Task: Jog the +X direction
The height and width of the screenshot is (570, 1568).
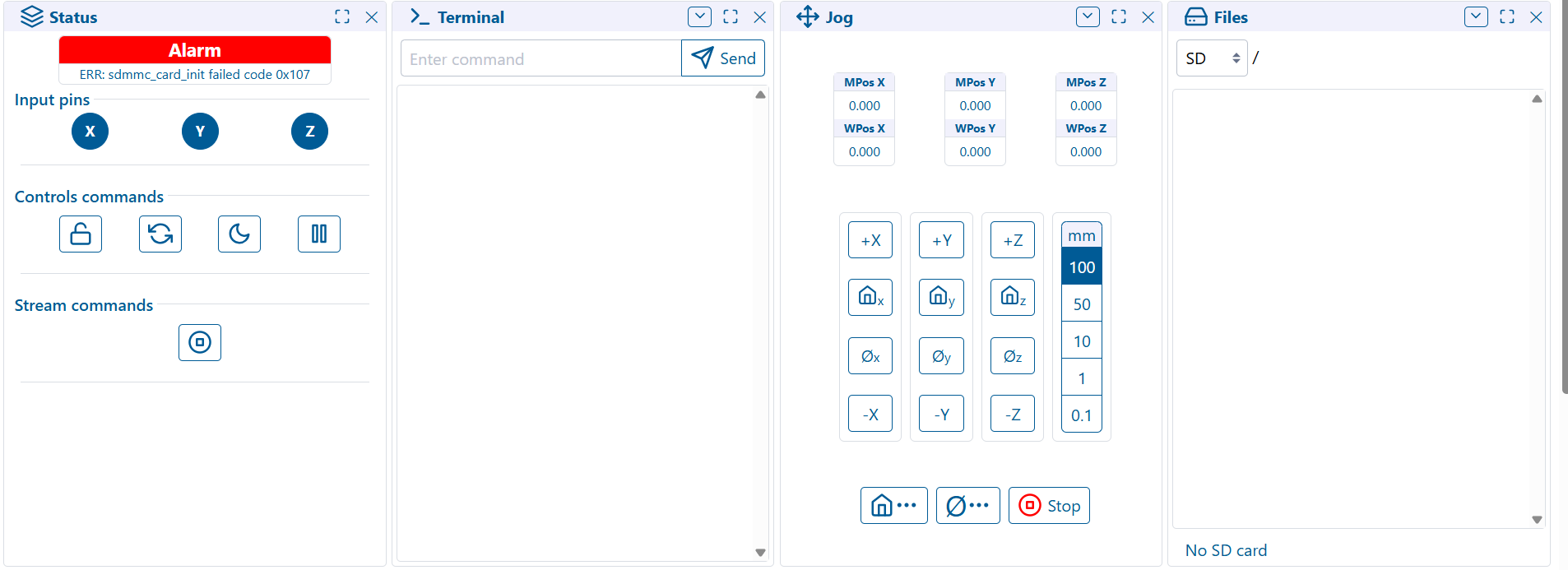Action: pos(870,240)
